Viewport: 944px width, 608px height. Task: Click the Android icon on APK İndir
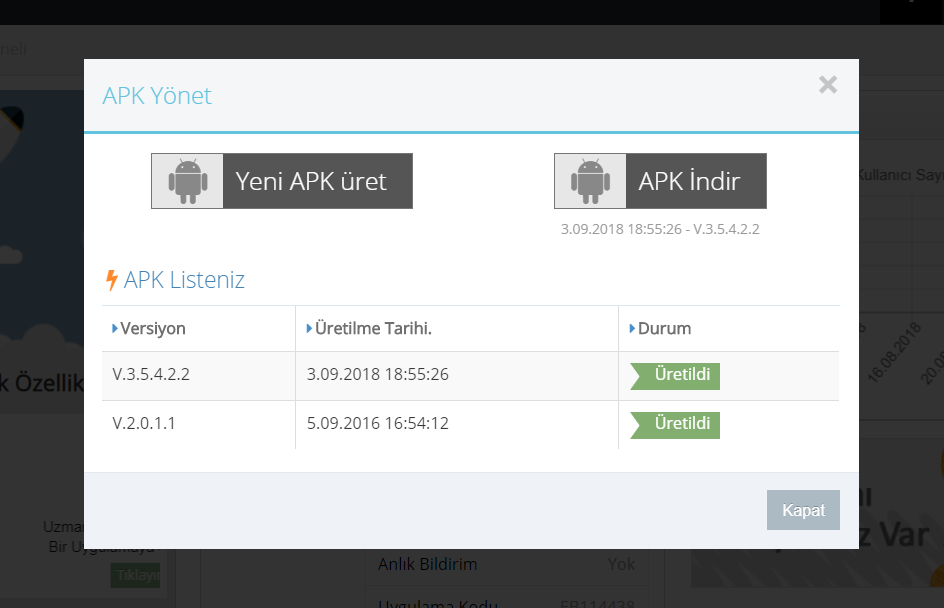tap(591, 181)
